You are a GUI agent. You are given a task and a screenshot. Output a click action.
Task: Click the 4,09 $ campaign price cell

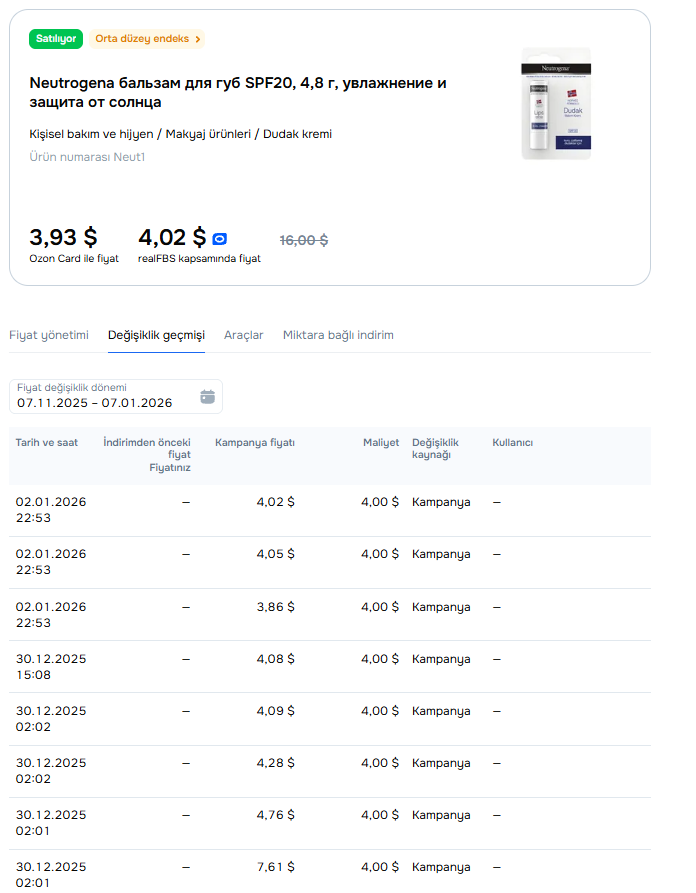click(275, 711)
